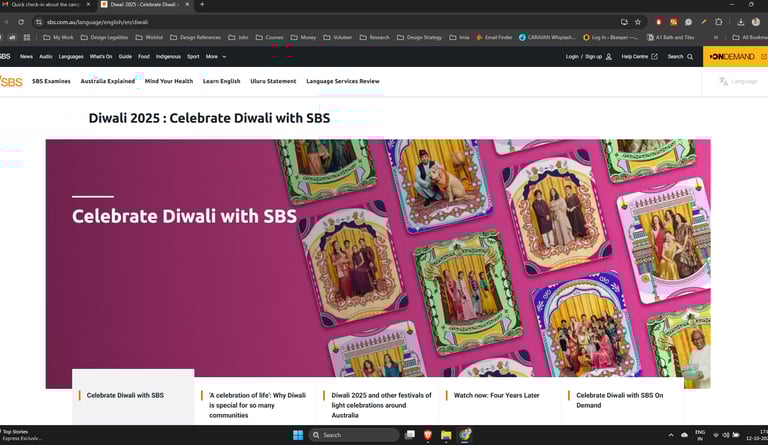768x445 pixels.
Task: Close the Diwali 2025 tab
Action: [x=187, y=4]
